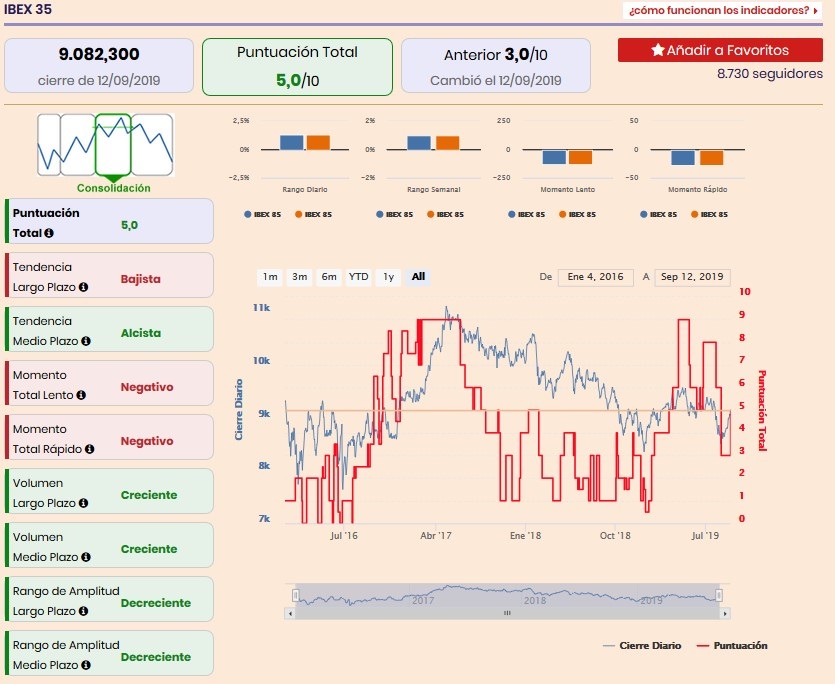Show info for Momento Total Rápido
The width and height of the screenshot is (835, 684).
(x=89, y=449)
